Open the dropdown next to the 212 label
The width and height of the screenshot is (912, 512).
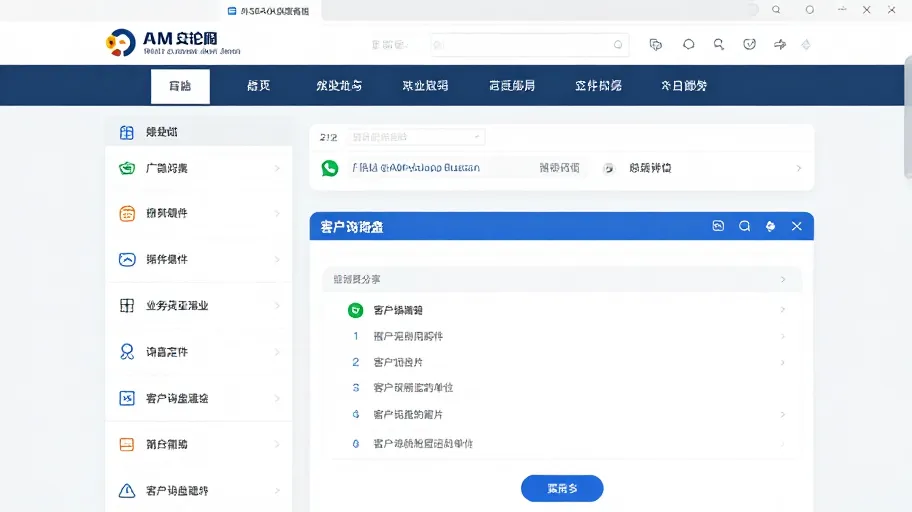(416, 137)
